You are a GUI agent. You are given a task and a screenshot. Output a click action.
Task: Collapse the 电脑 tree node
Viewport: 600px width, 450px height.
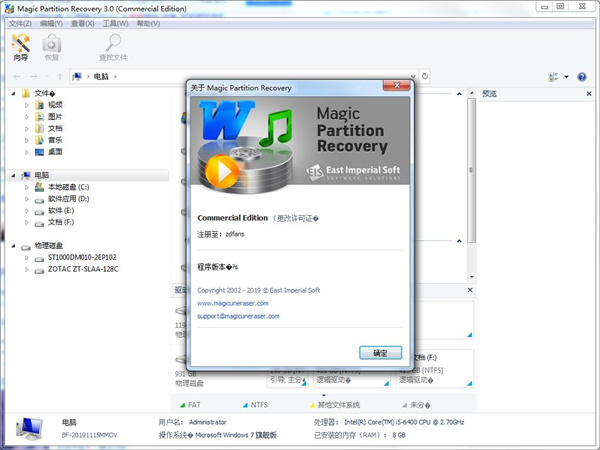coord(13,175)
